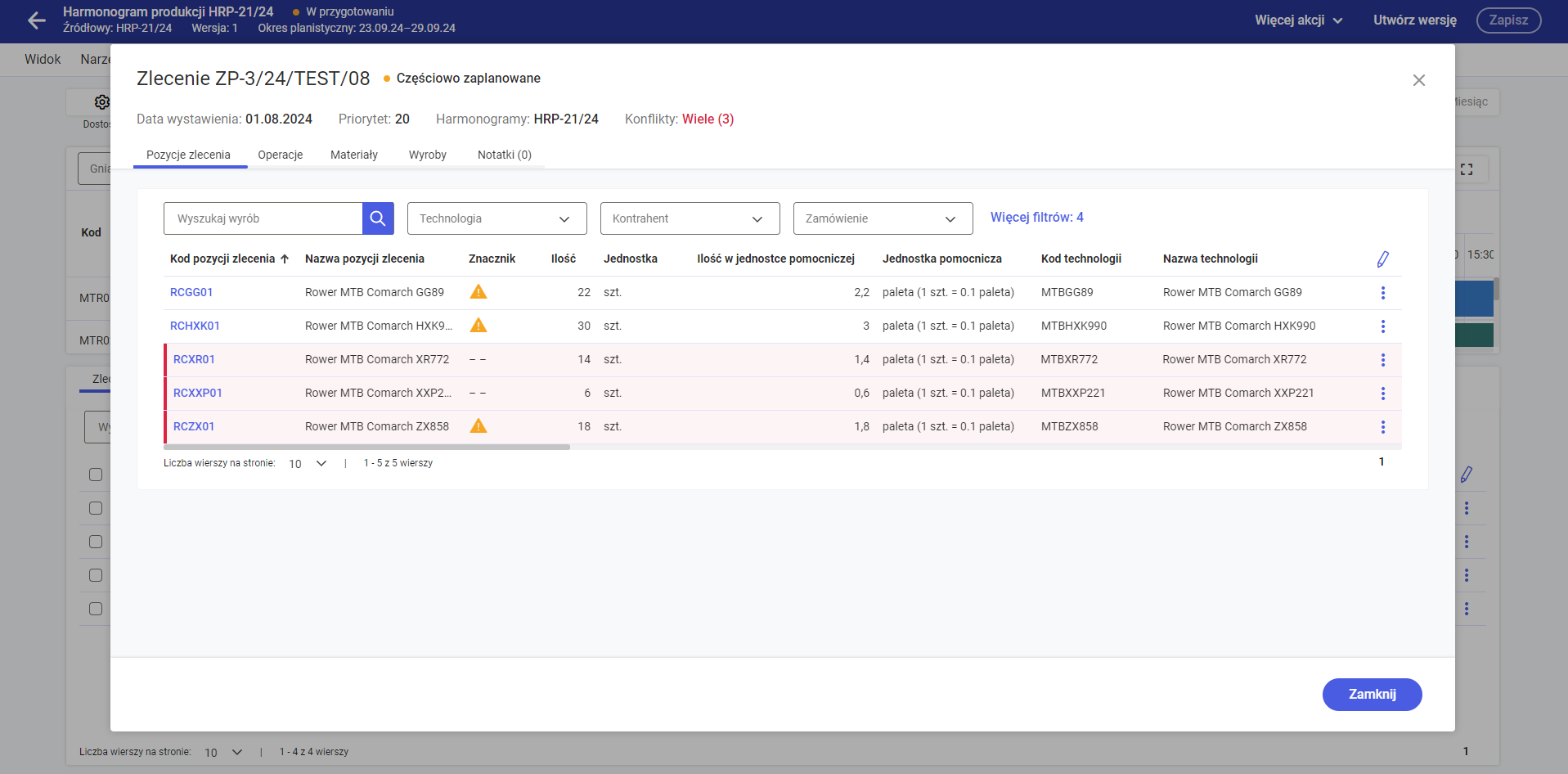Click the search magnifier icon button

378,218
